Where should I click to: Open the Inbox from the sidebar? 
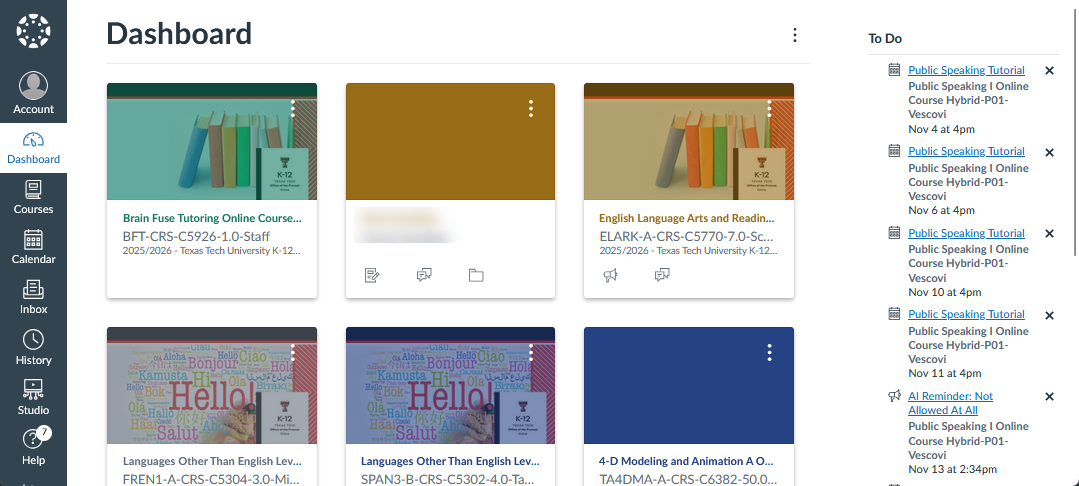click(x=33, y=296)
